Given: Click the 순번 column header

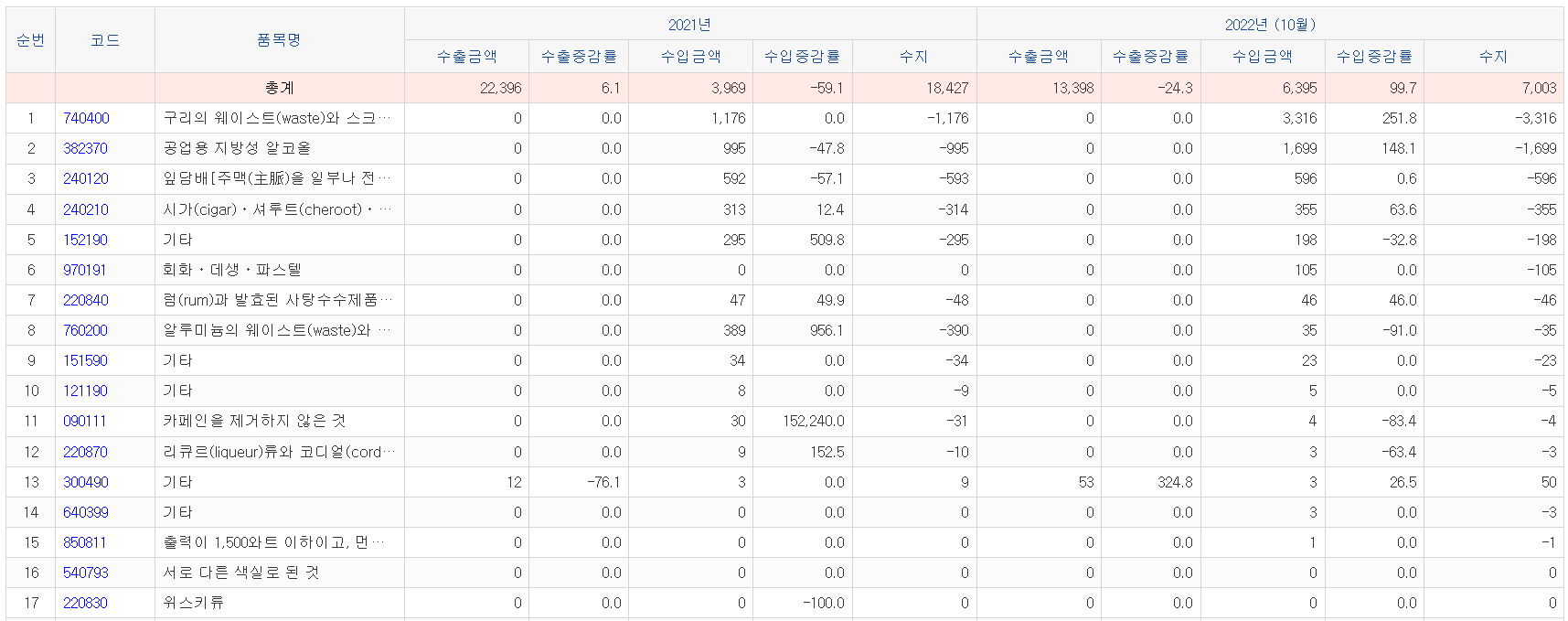Looking at the screenshot, I should [x=30, y=40].
